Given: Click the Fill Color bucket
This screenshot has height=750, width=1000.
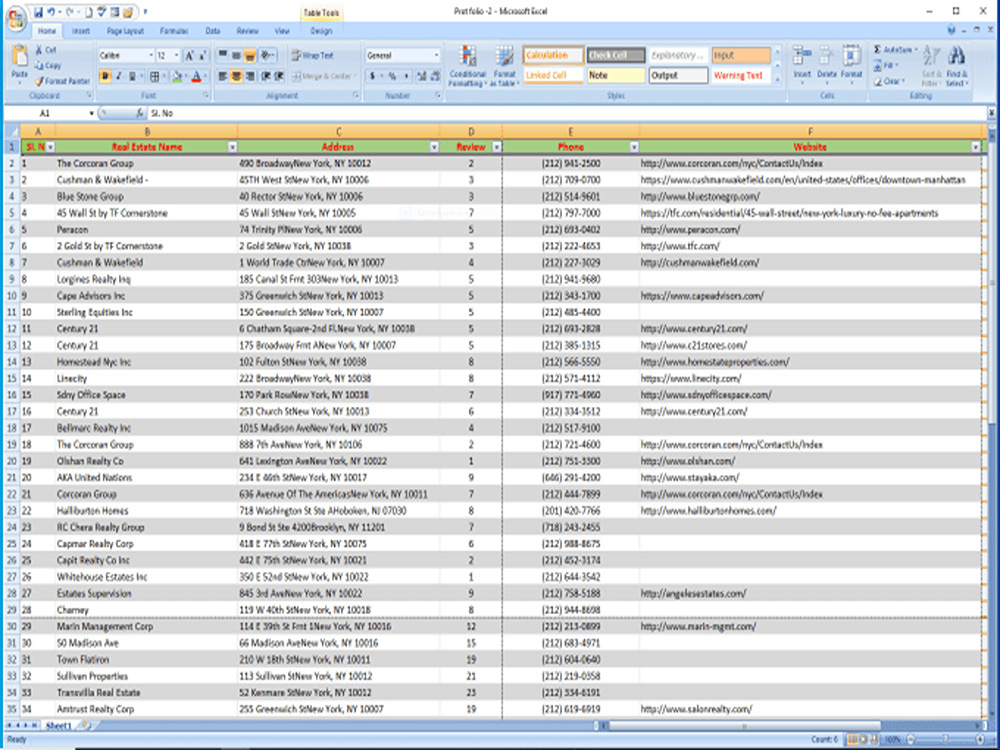Looking at the screenshot, I should (x=177, y=77).
